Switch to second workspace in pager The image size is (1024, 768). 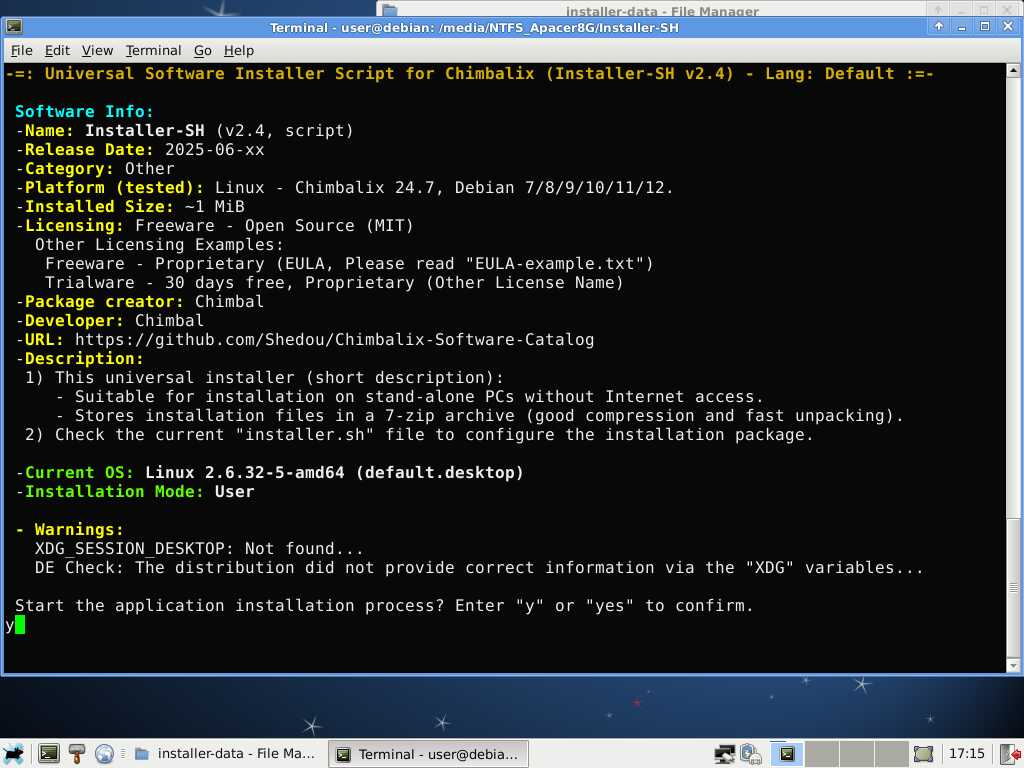click(x=822, y=754)
